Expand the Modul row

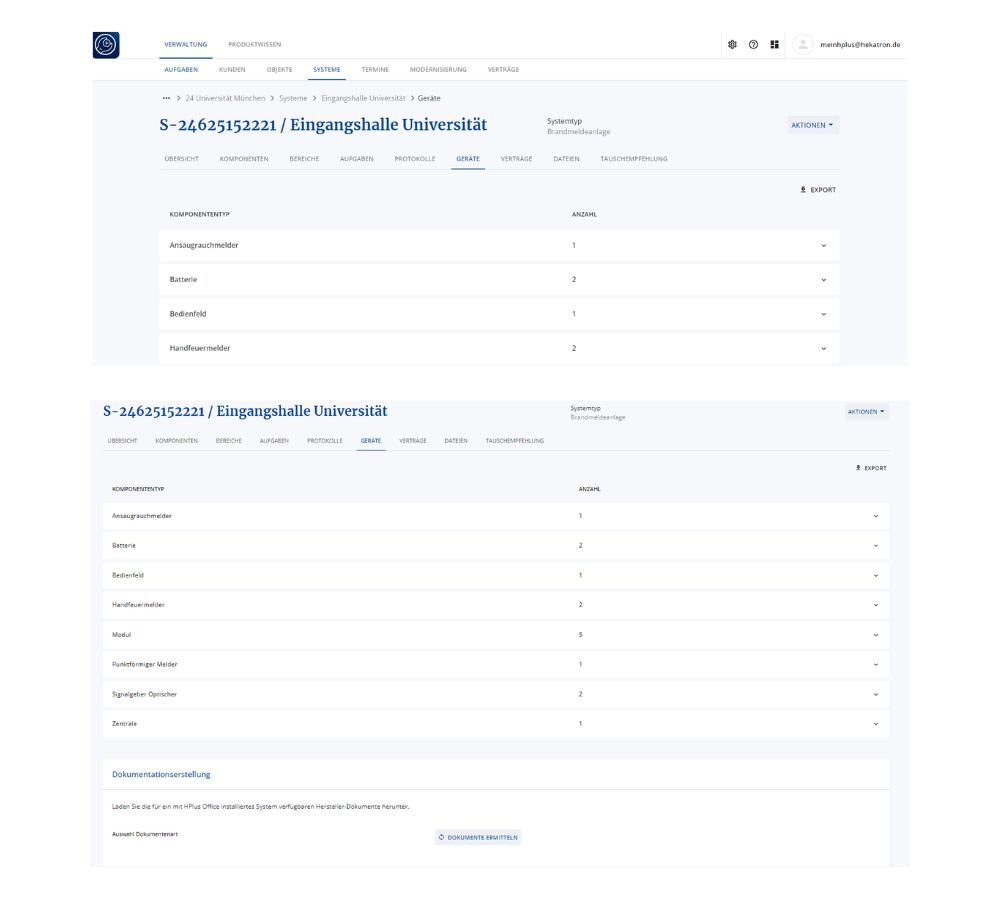coord(875,635)
